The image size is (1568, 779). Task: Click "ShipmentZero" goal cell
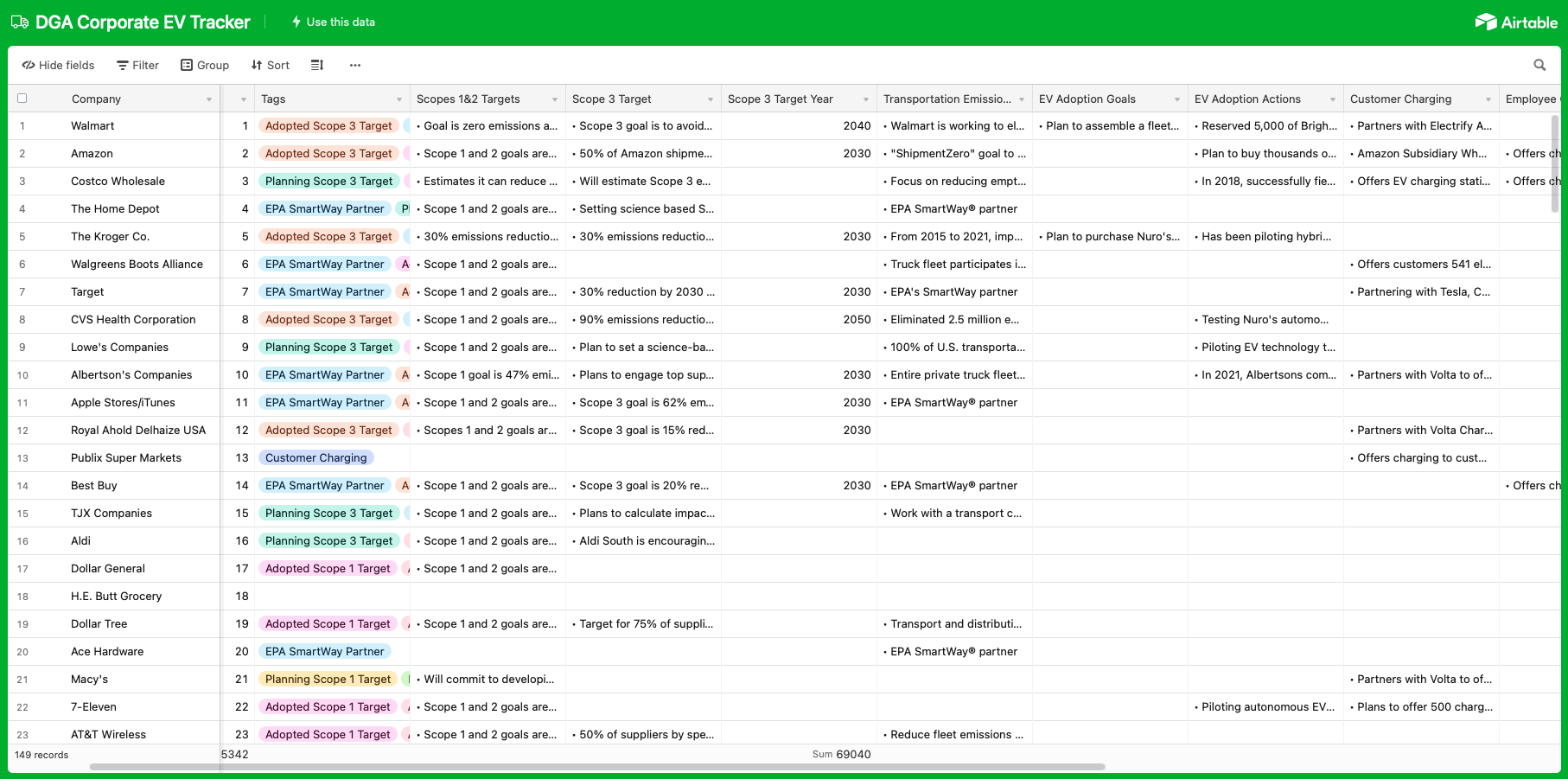(x=954, y=153)
